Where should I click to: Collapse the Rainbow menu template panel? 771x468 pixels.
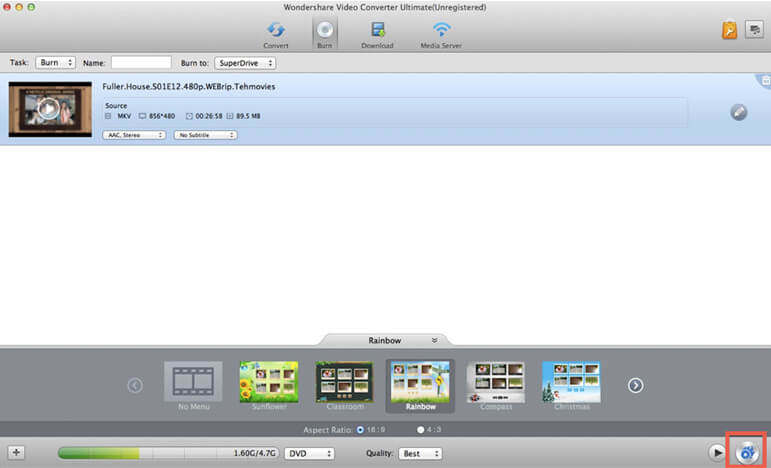435,340
